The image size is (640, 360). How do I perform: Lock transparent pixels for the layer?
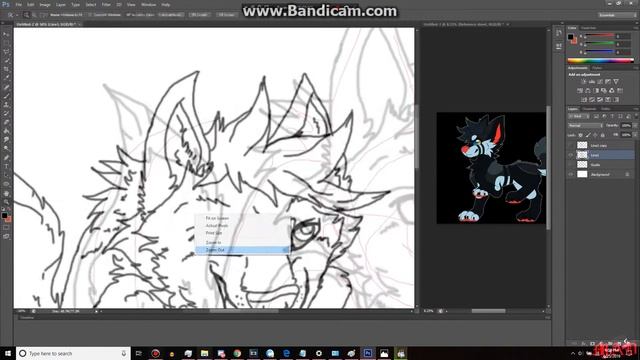click(580, 135)
